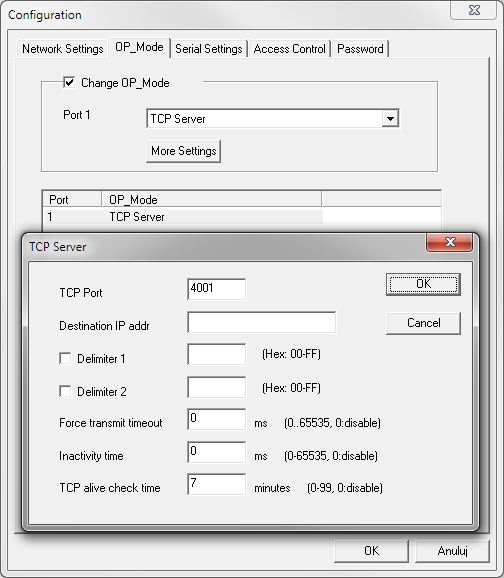Enable the Delimiter 2 checkbox
The height and width of the screenshot is (578, 504).
click(x=65, y=391)
